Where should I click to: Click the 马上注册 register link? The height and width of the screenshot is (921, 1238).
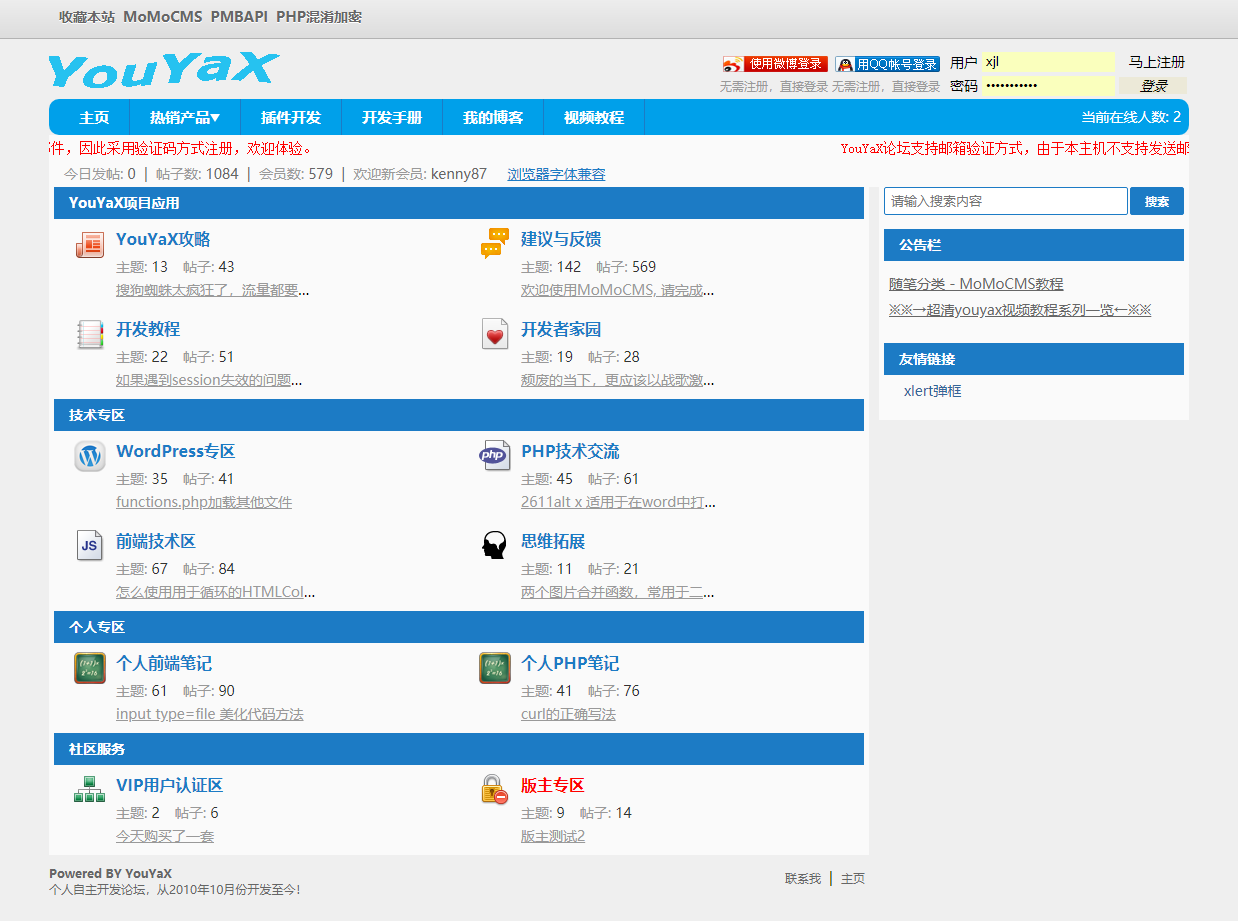1157,62
